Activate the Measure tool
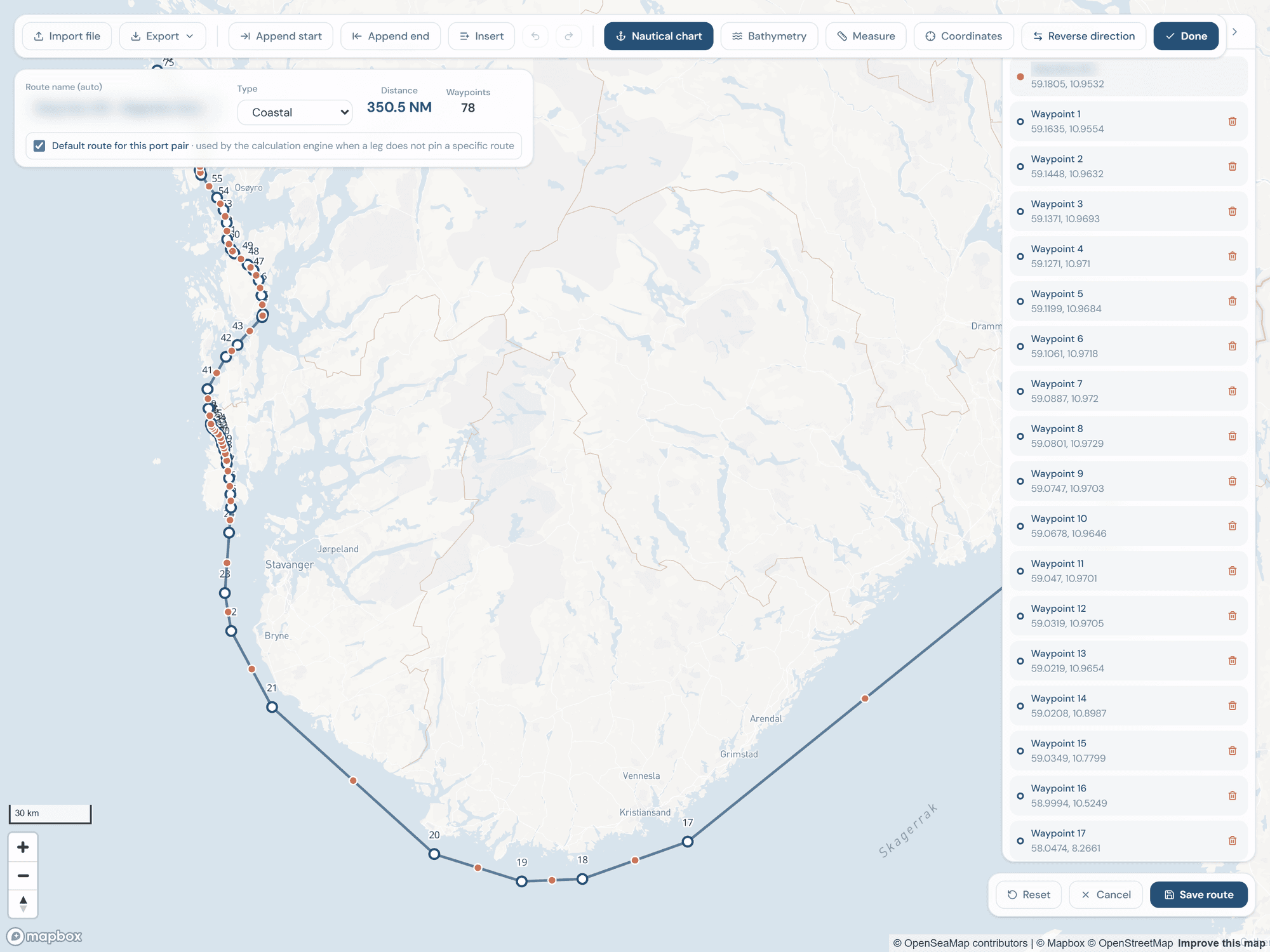Viewport: 1270px width, 952px height. pos(866,36)
